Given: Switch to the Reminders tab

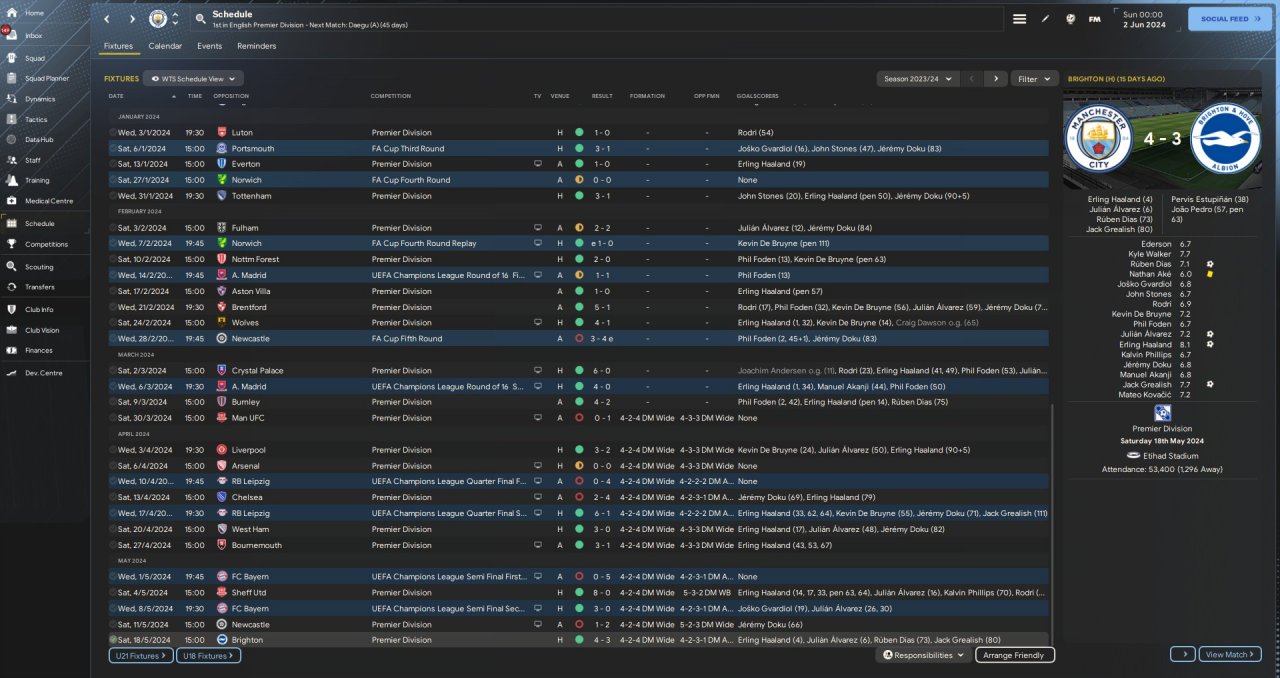Looking at the screenshot, I should click(256, 46).
